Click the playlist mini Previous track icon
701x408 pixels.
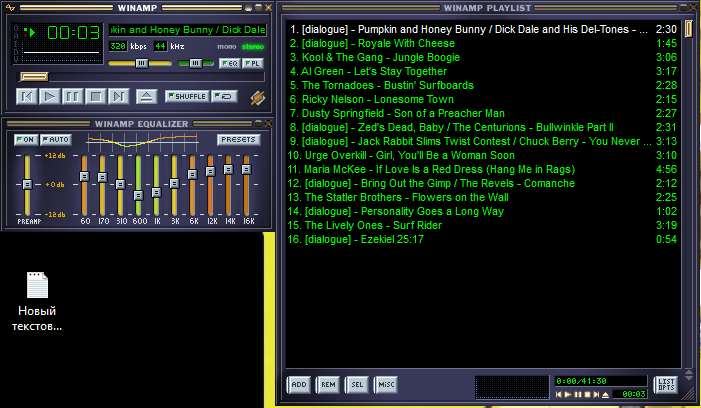(559, 395)
